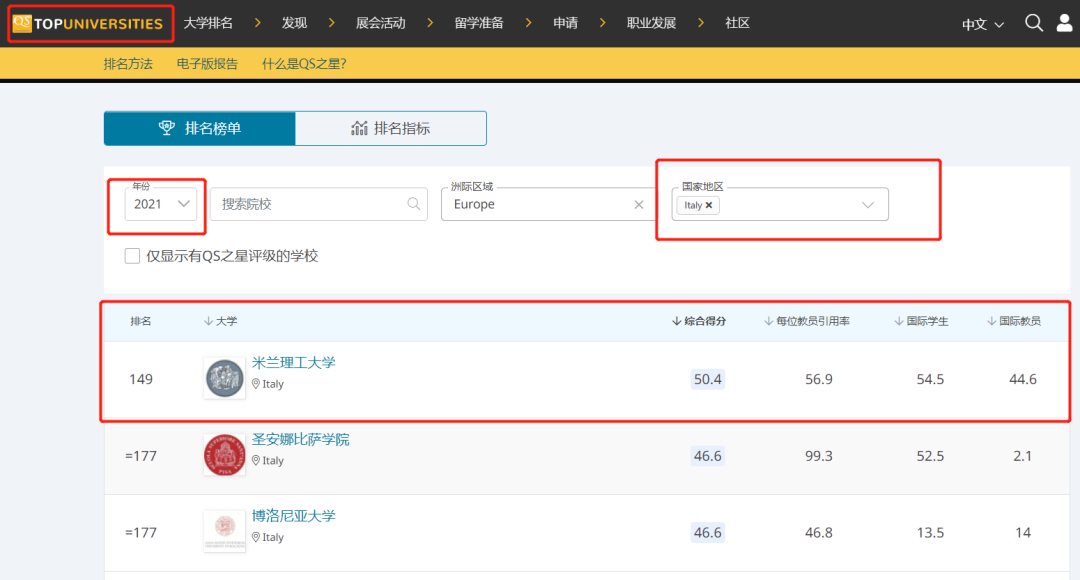
Task: Tick 仅显示有QS之星评级的学校 checkbox
Action: (132, 256)
